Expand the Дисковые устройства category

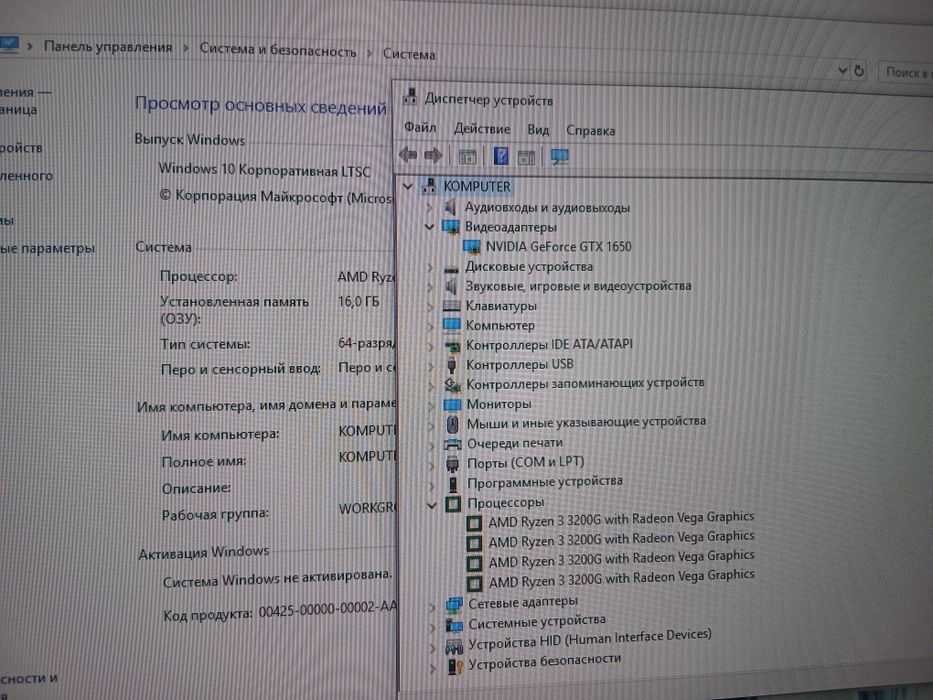(430, 268)
